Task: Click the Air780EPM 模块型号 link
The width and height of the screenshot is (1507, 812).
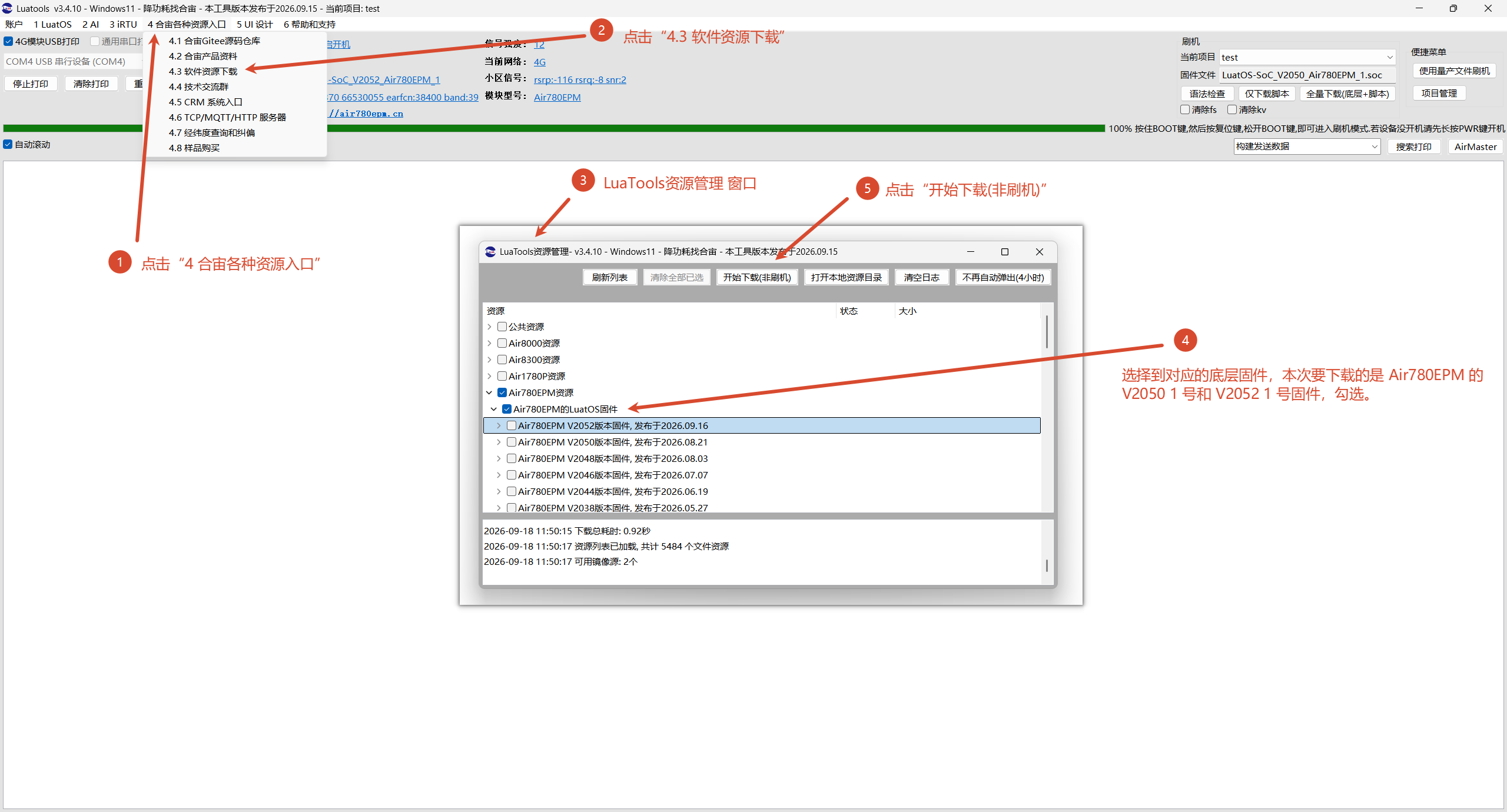Action: [x=557, y=97]
